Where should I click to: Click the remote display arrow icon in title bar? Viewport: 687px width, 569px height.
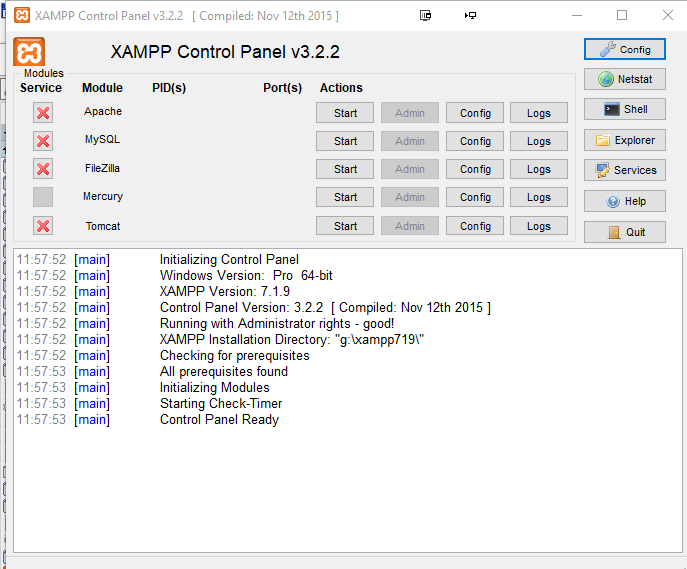tap(471, 15)
